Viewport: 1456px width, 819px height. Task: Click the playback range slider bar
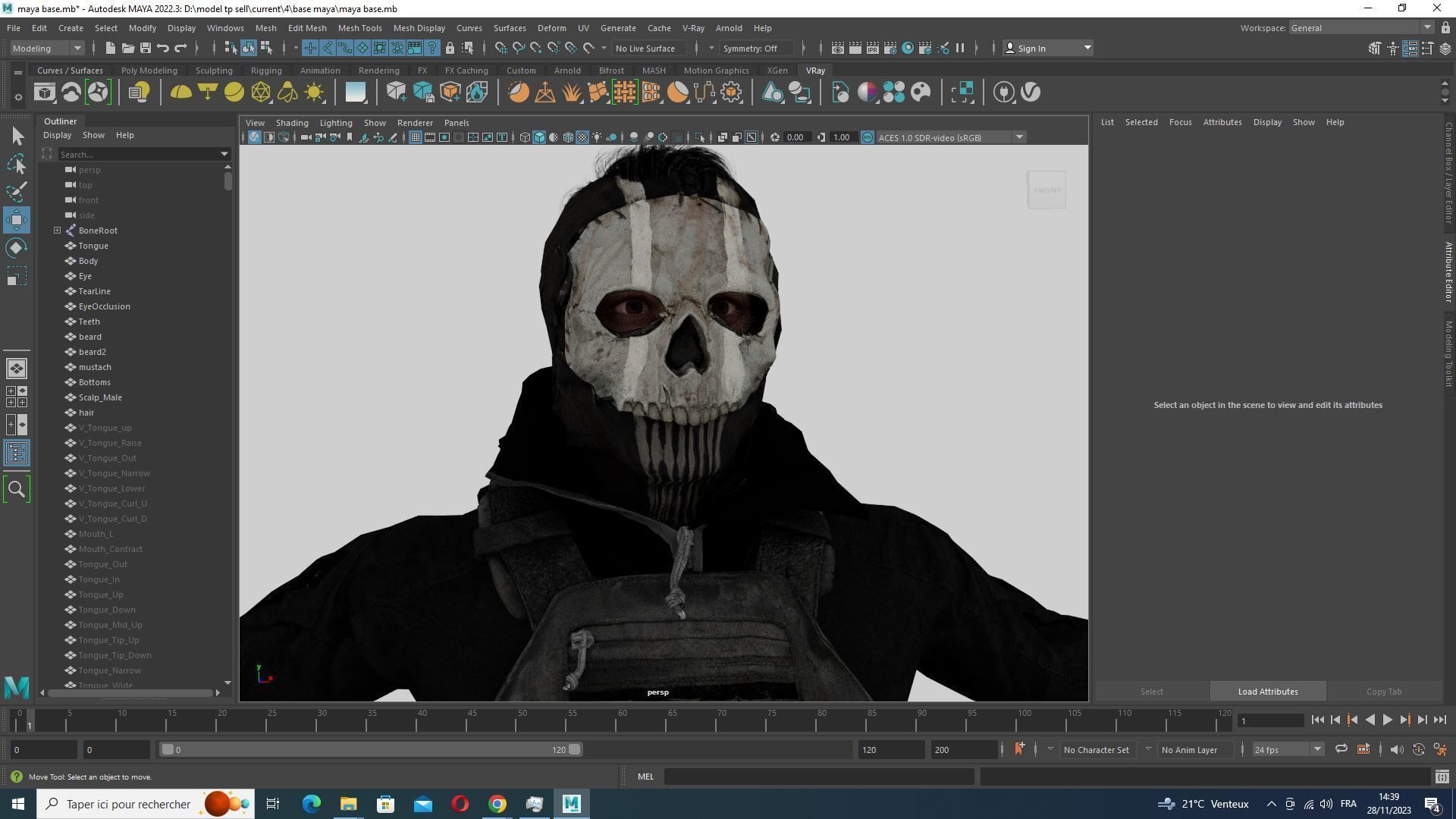pos(372,750)
